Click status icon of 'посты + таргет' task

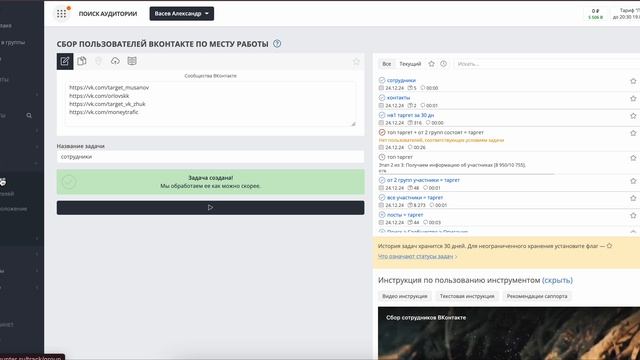coord(382,215)
